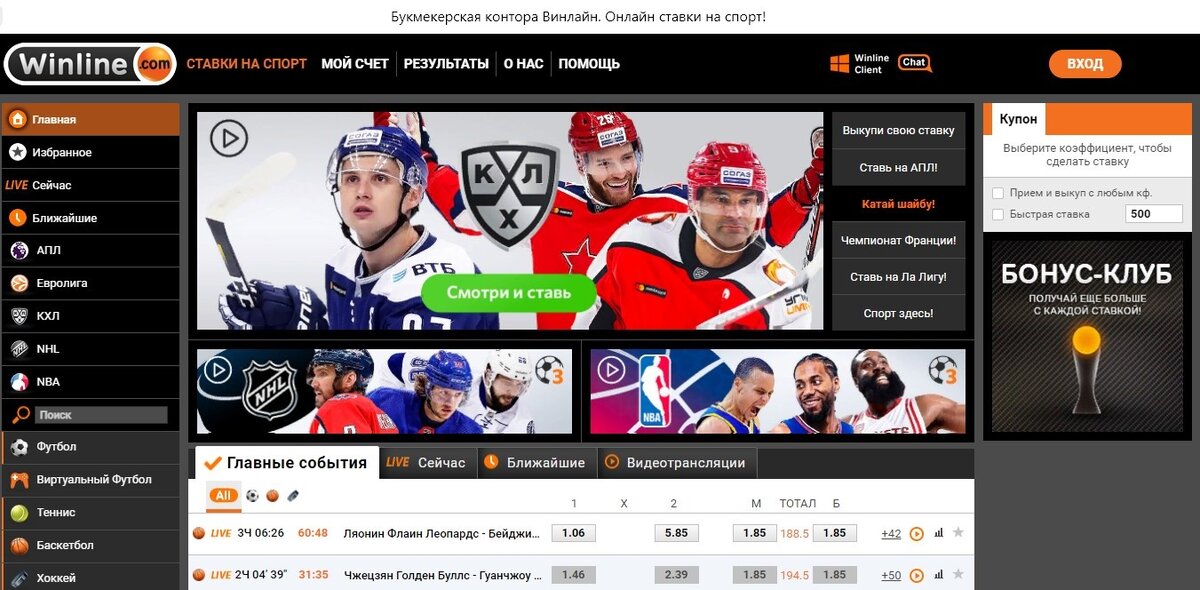This screenshot has width=1200, height=590.
Task: Open the statistics bar-chart icon in the first match row
Action: 938,533
